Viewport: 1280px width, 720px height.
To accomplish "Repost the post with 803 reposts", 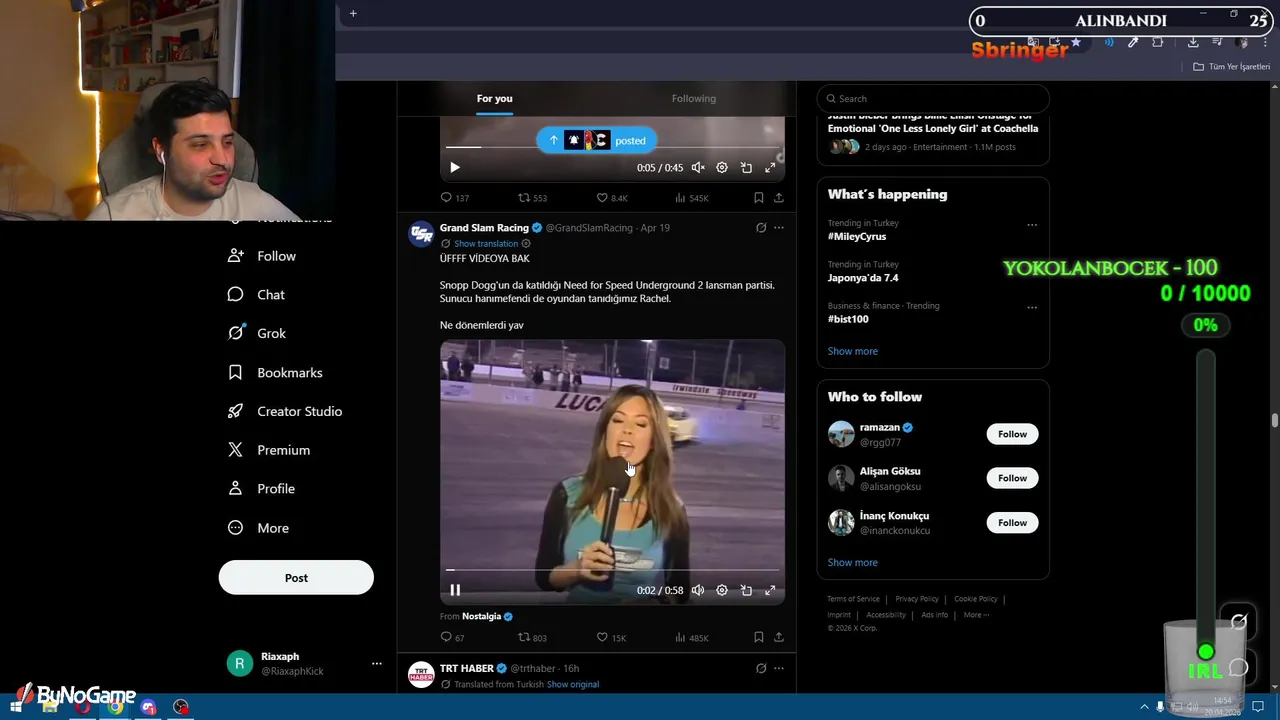I will pyautogui.click(x=532, y=638).
